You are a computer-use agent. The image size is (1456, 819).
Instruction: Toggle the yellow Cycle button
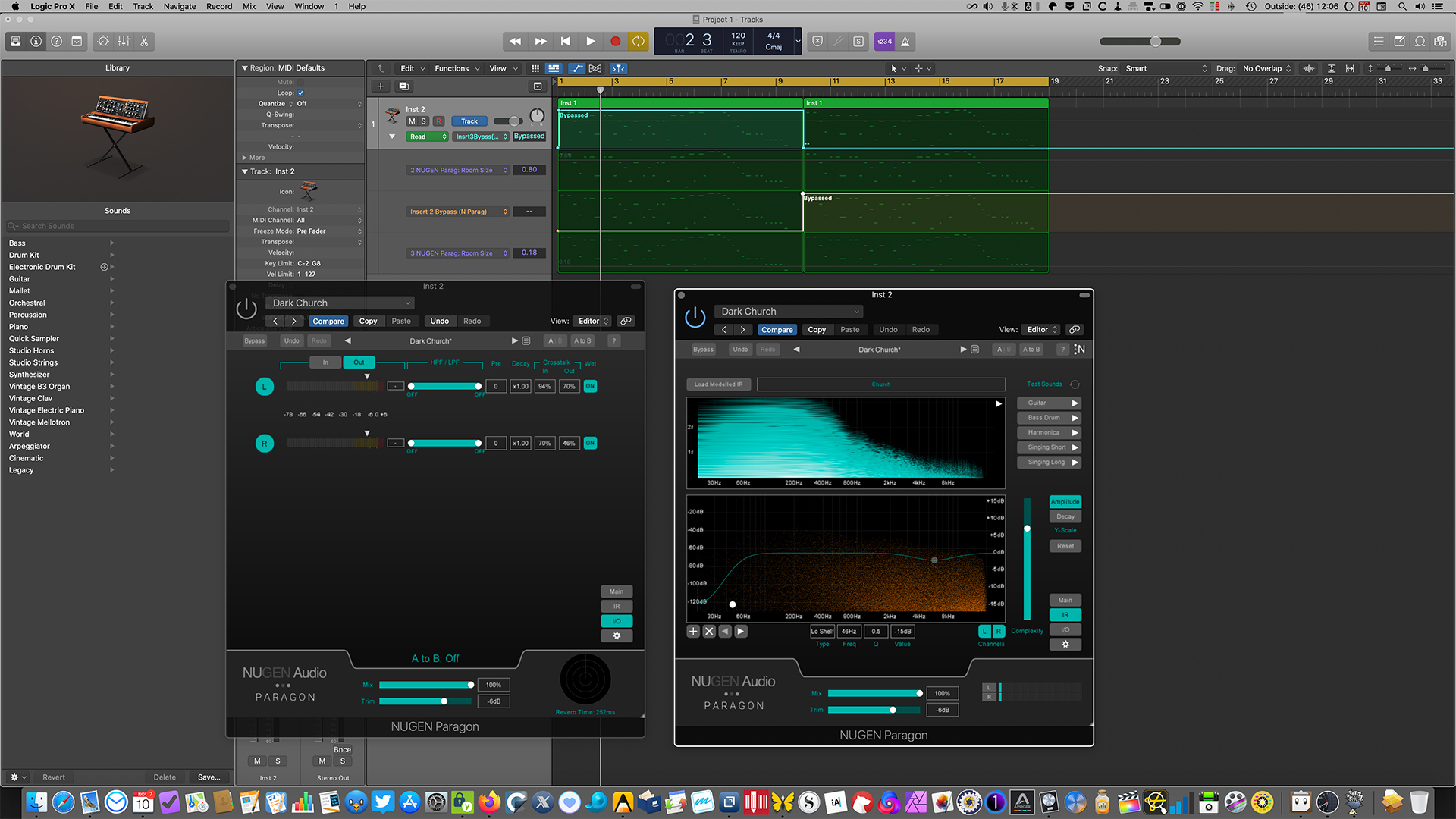pyautogui.click(x=639, y=42)
